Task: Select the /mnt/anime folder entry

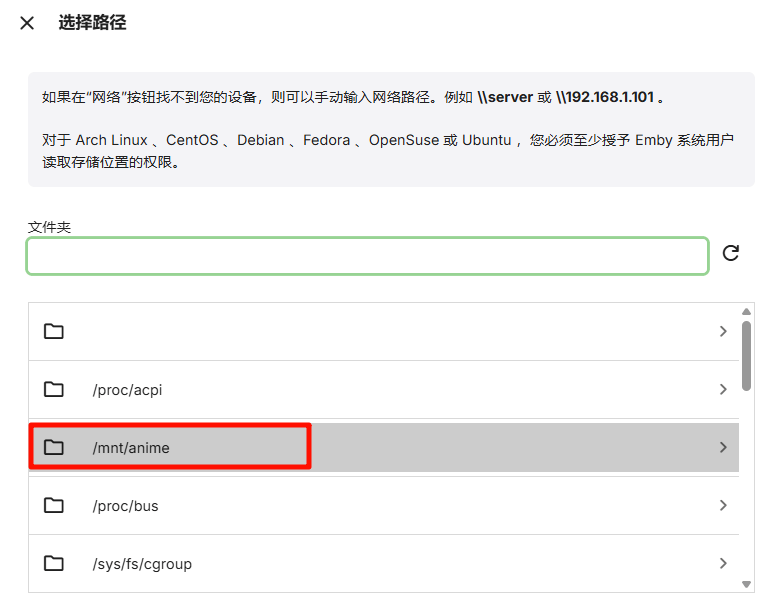Action: click(131, 448)
